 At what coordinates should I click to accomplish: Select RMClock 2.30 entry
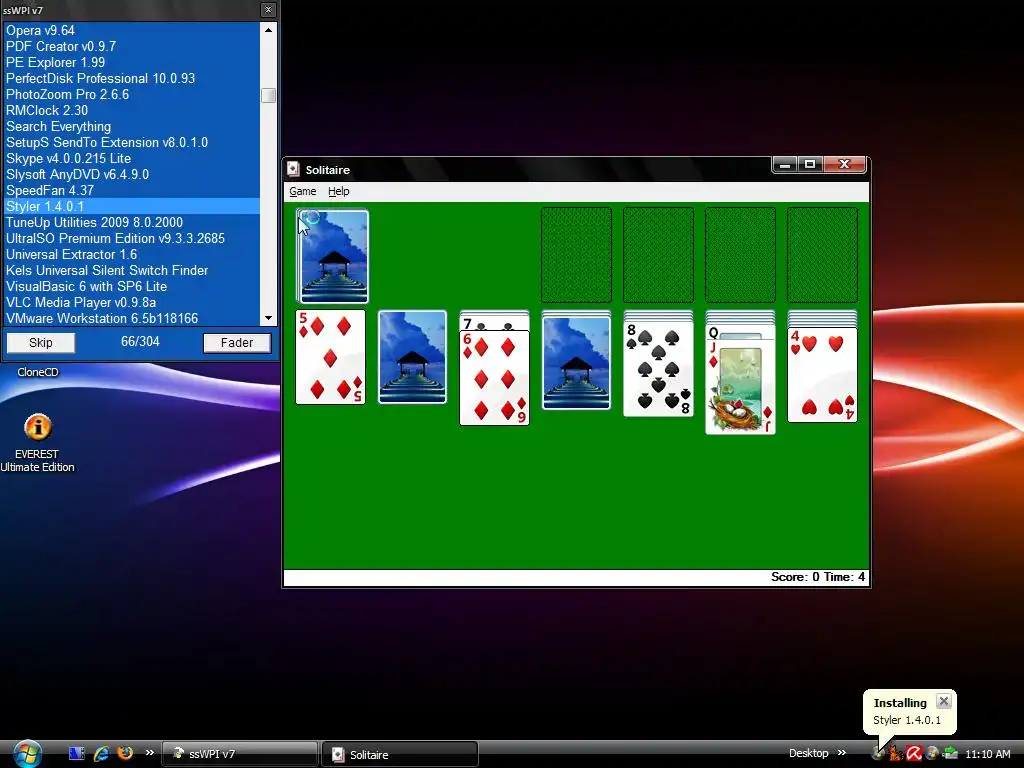(132, 110)
